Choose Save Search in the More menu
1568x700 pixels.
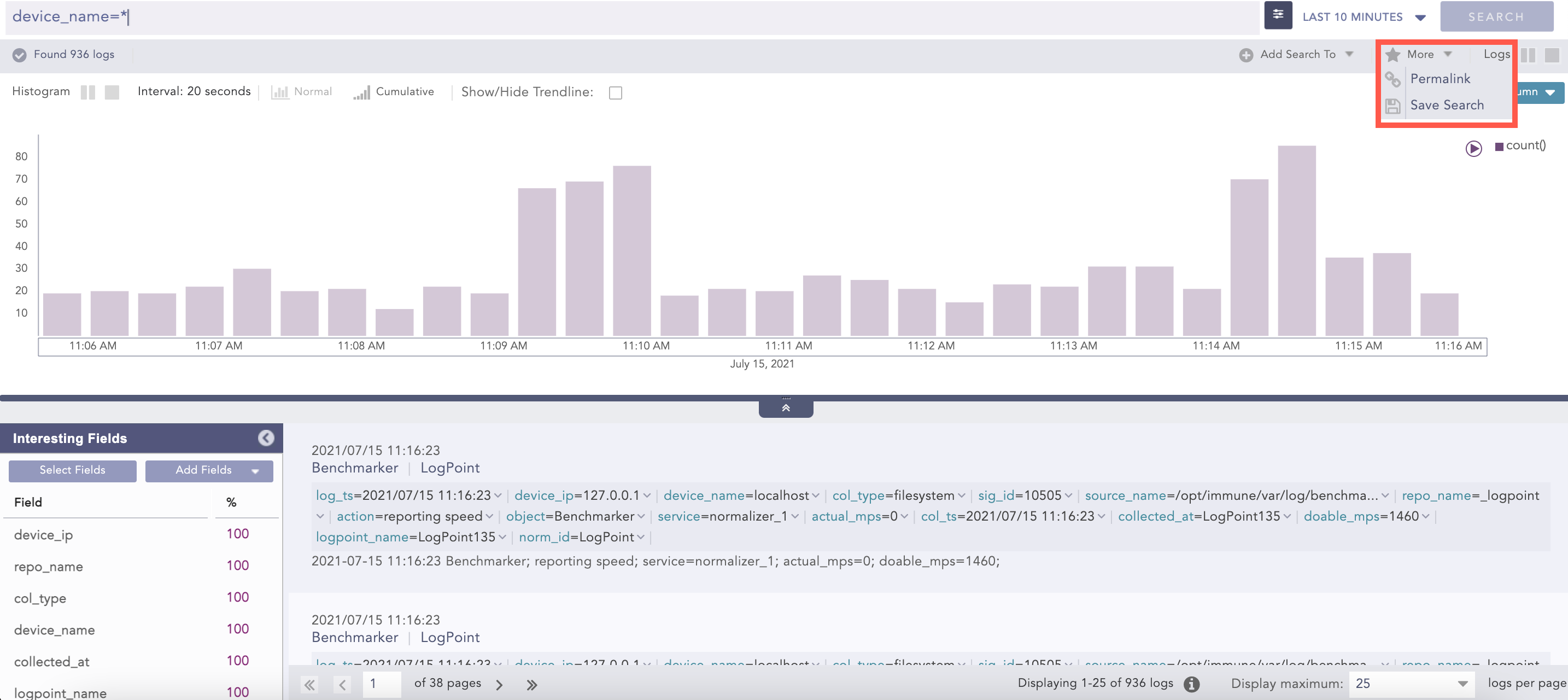[1446, 104]
